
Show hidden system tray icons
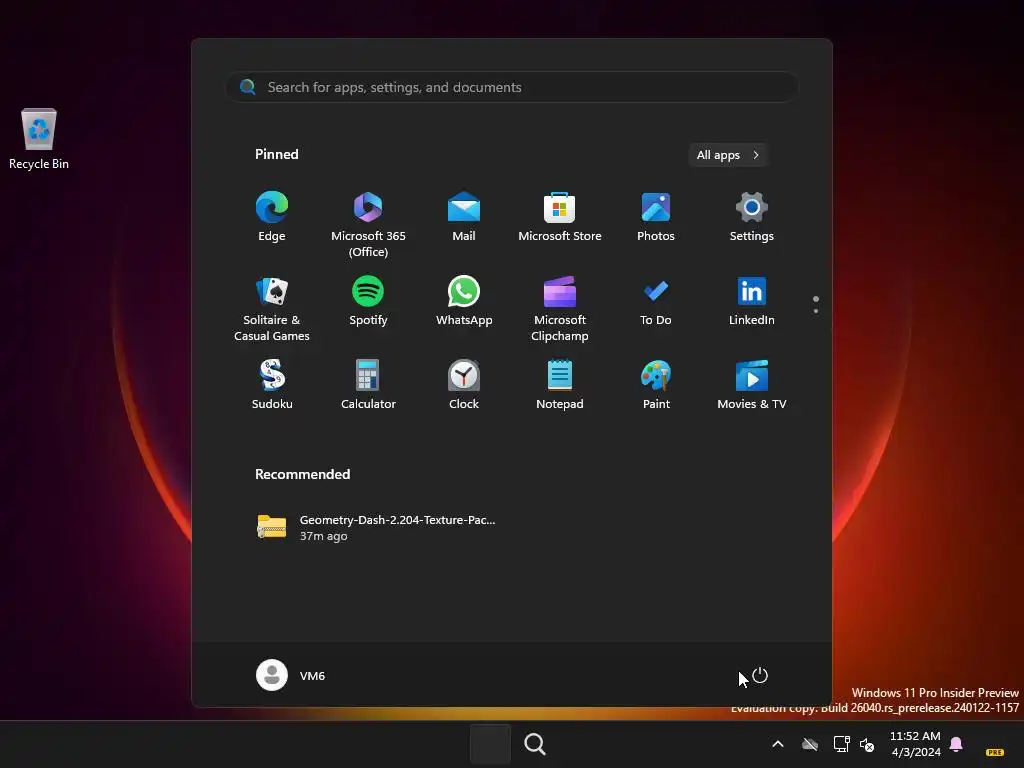(x=777, y=744)
